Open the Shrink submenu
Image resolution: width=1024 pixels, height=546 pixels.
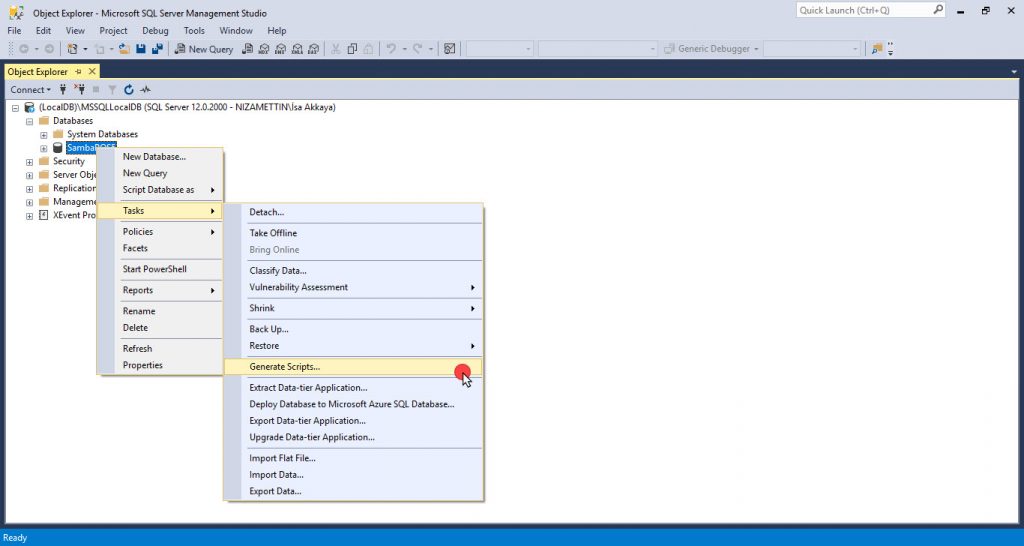353,308
